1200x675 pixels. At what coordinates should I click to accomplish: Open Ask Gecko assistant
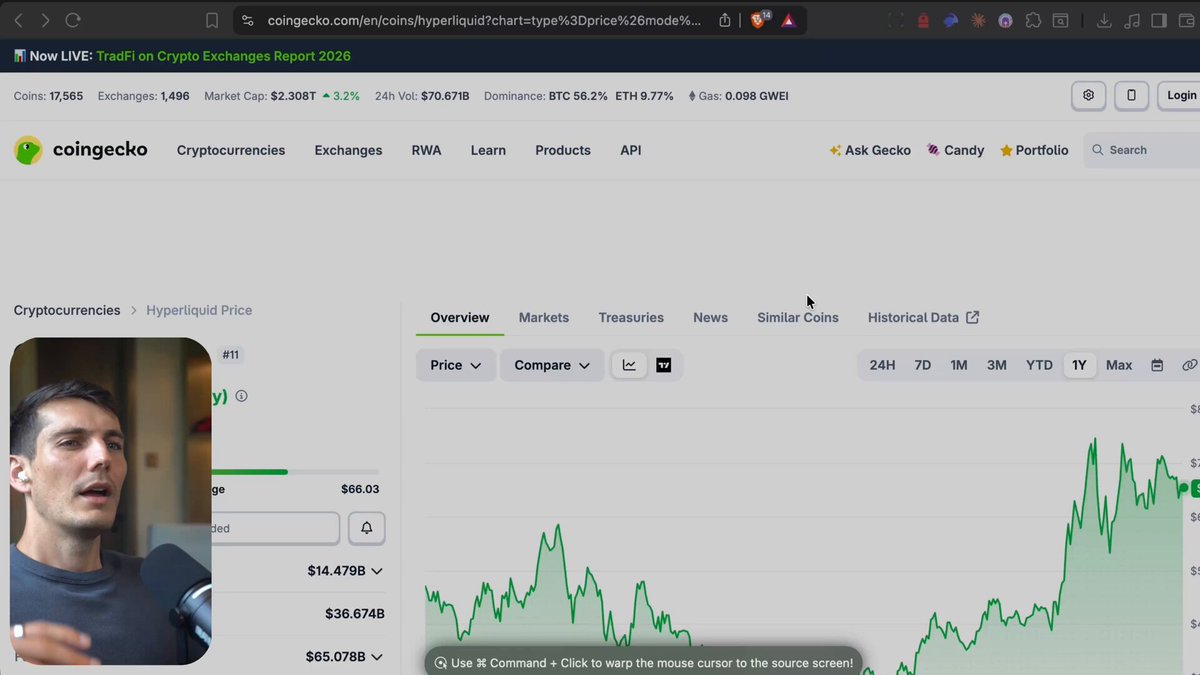(870, 150)
